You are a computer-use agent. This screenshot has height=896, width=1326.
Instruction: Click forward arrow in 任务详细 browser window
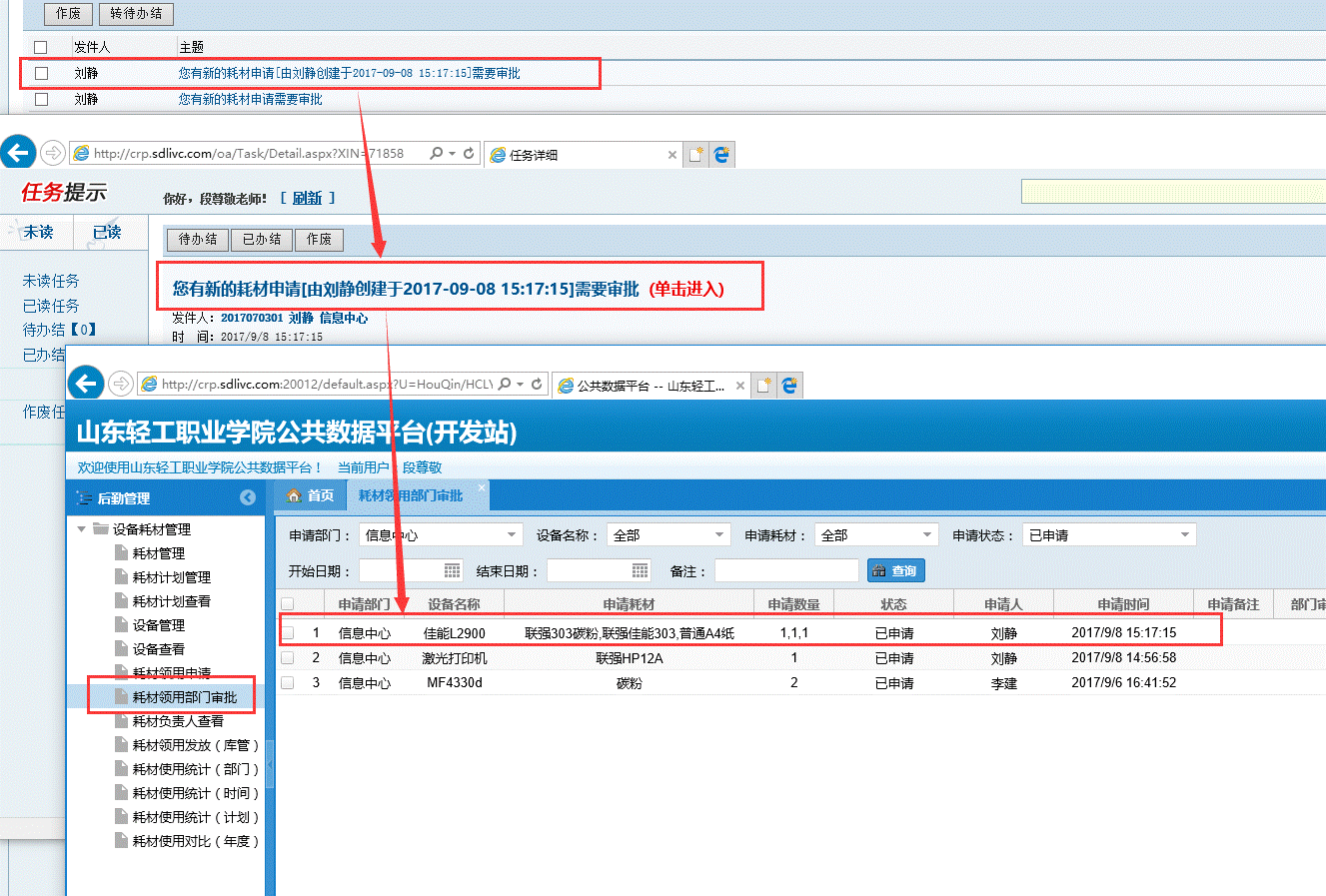(53, 154)
